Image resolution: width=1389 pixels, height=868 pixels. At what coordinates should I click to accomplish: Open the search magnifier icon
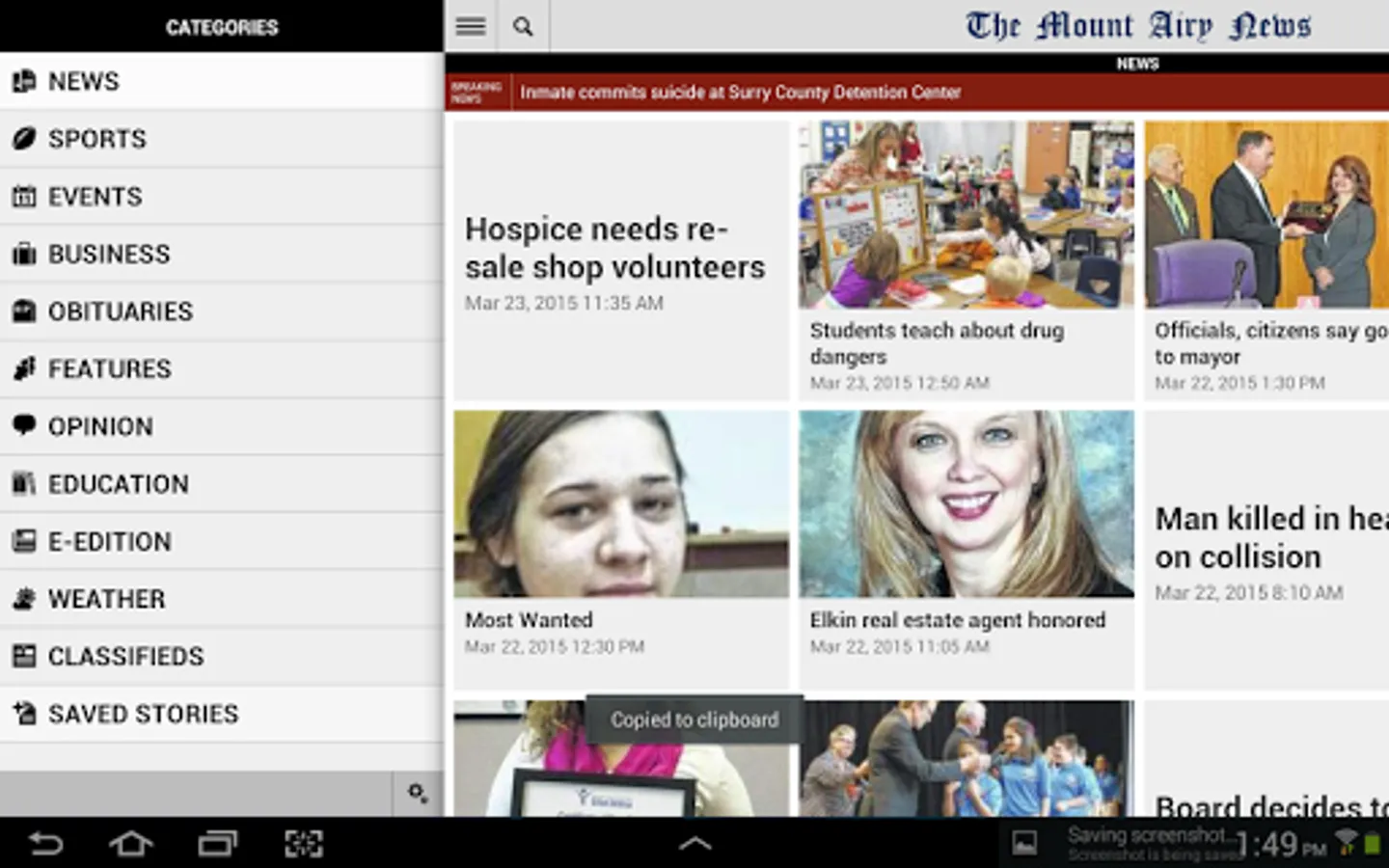click(x=523, y=26)
